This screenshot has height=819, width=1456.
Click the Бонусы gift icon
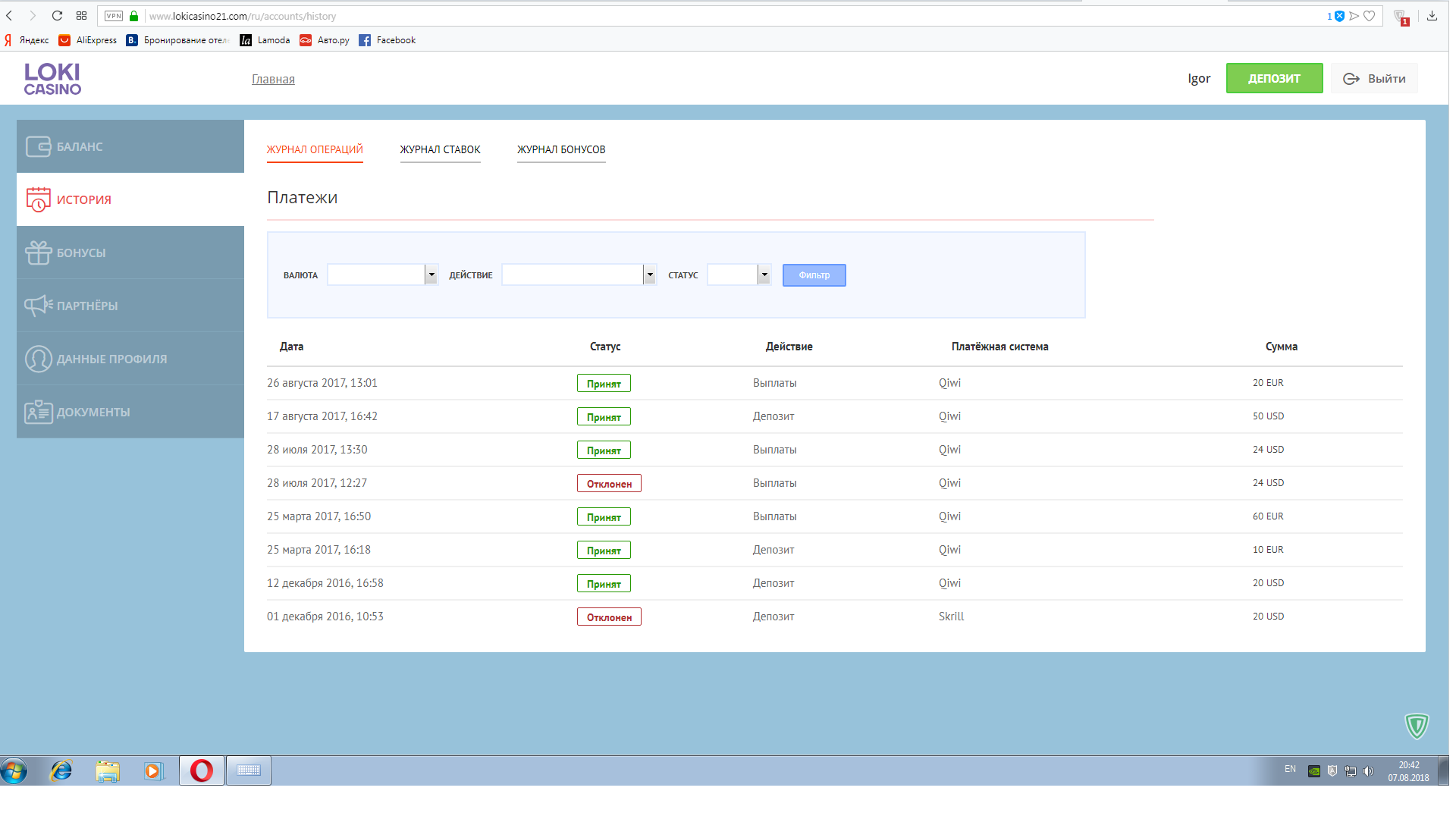38,253
